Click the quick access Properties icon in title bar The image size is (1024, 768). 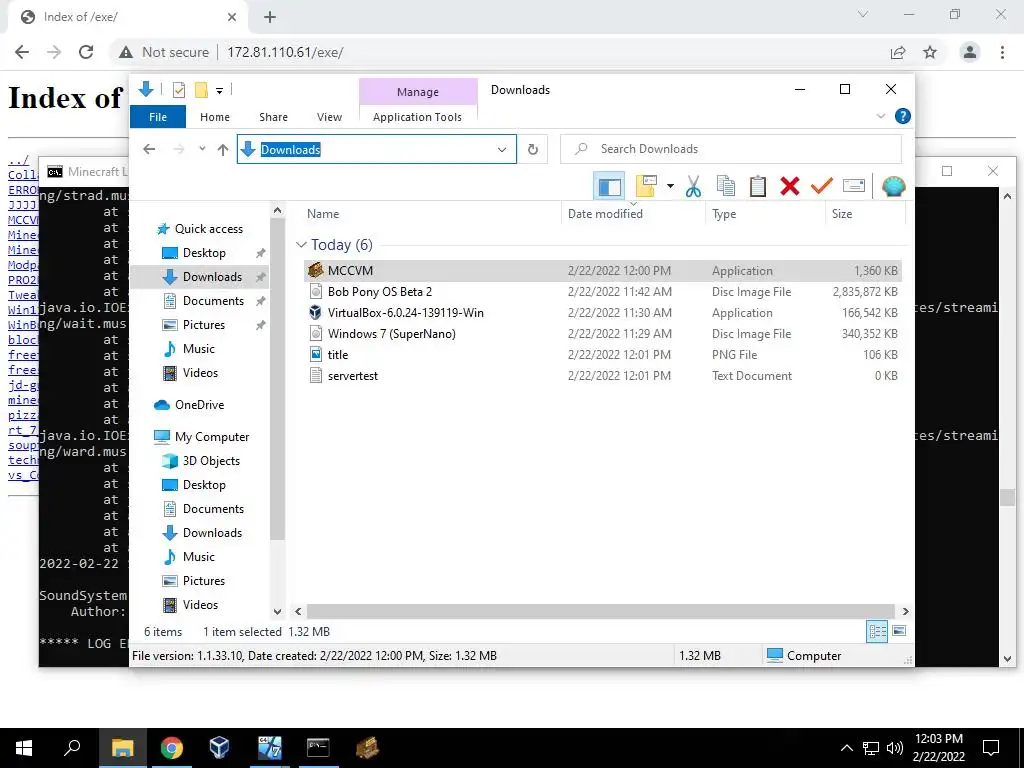point(178,90)
